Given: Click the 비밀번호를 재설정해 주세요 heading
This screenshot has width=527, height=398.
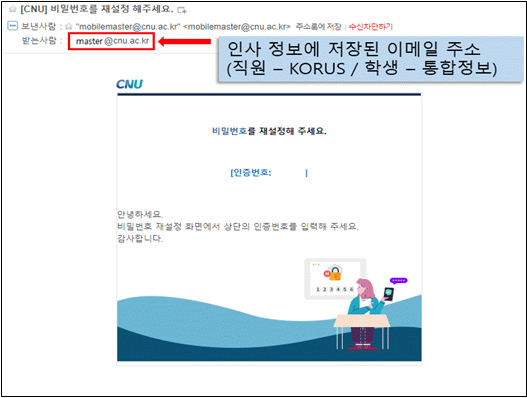Looking at the screenshot, I should tap(269, 131).
